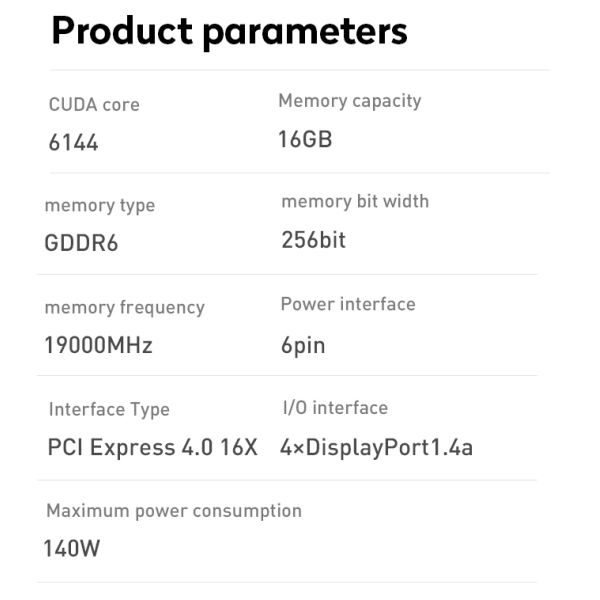The width and height of the screenshot is (600, 600).
Task: Click the divider line under the heading
Action: pos(300,70)
